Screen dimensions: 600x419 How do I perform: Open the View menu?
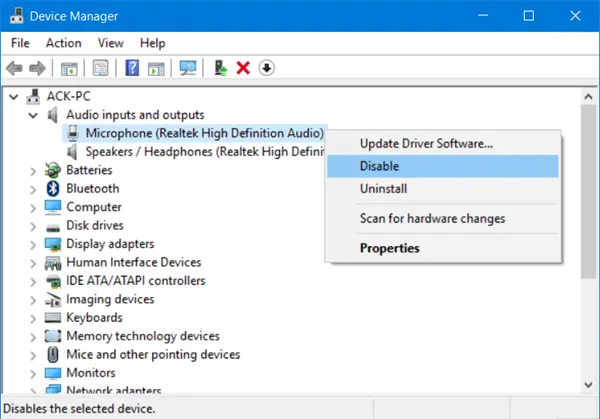pos(111,43)
